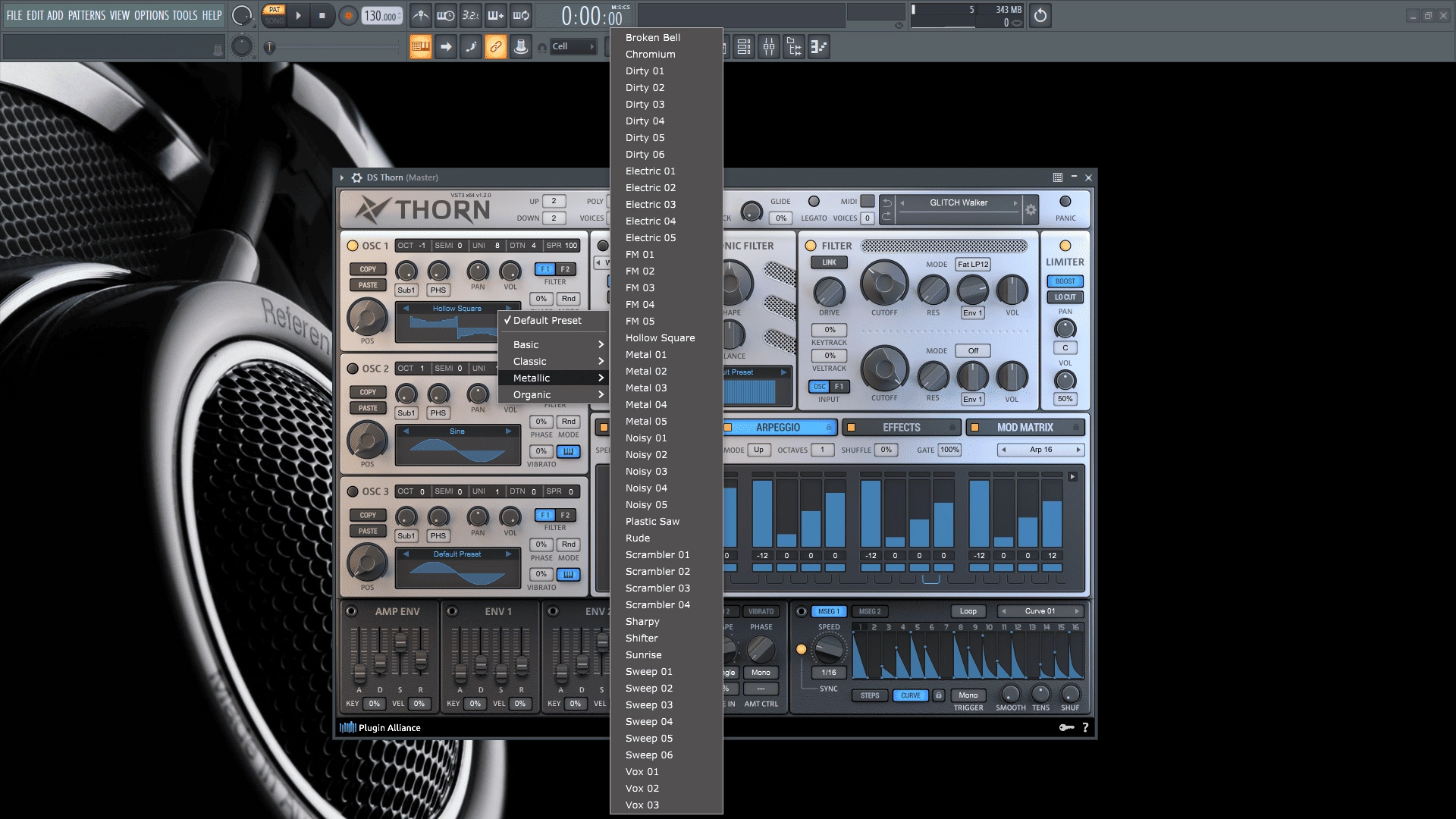The width and height of the screenshot is (1456, 819).
Task: Switch pattern/song mode with the PAT button
Action: tap(275, 10)
